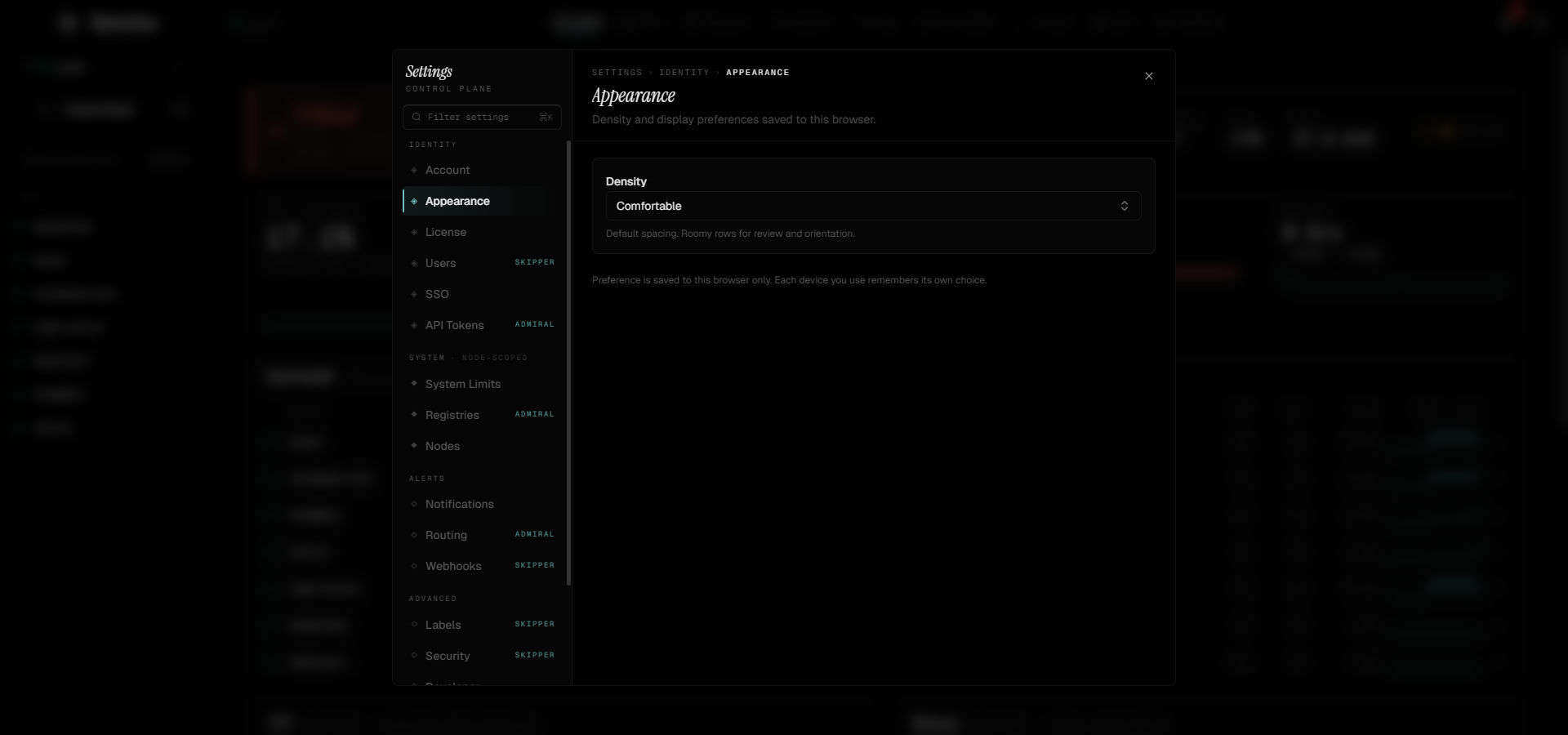
Task: Click the icon beside Security
Action: click(414, 656)
